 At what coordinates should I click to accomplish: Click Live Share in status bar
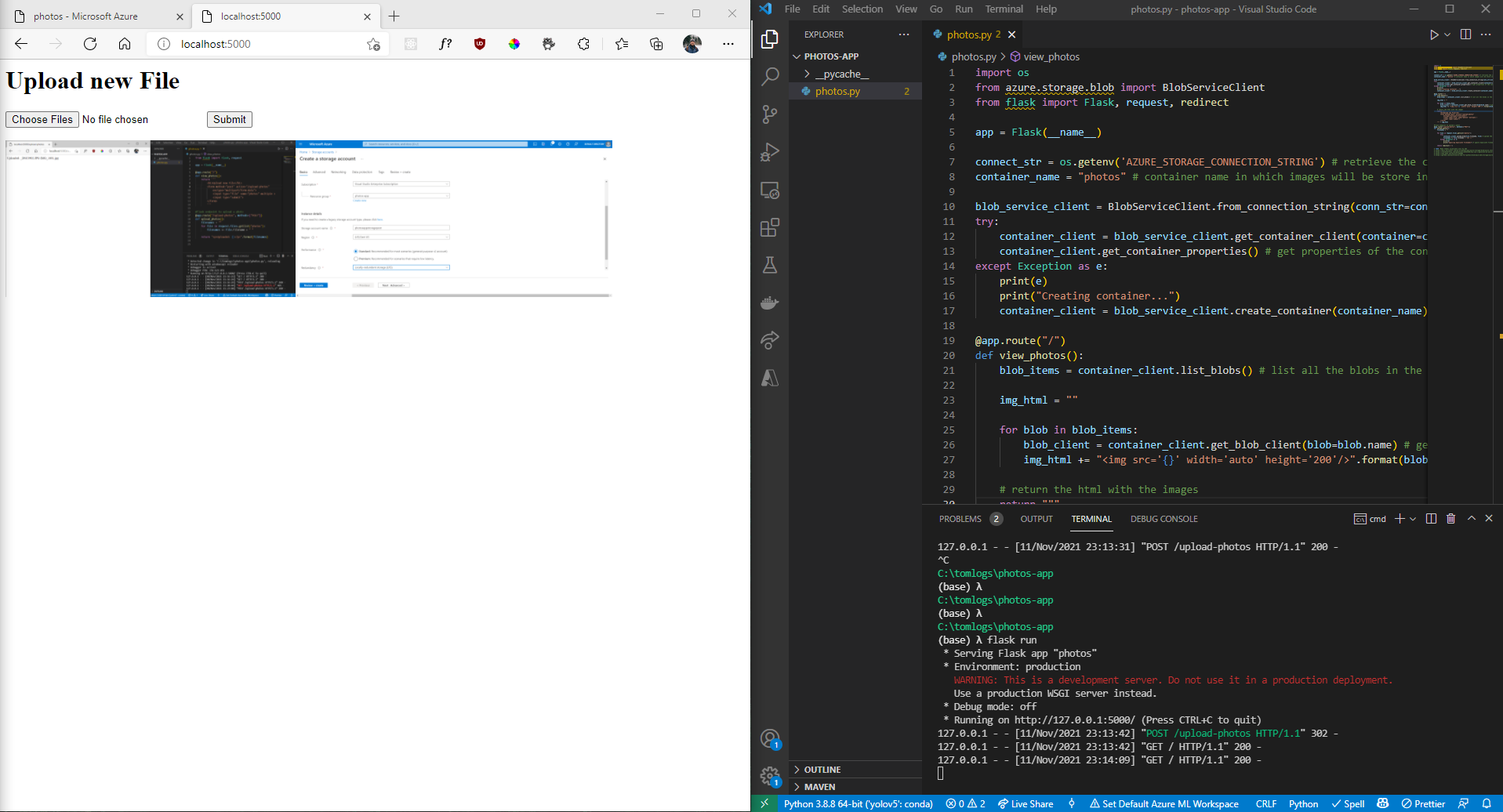[1025, 804]
